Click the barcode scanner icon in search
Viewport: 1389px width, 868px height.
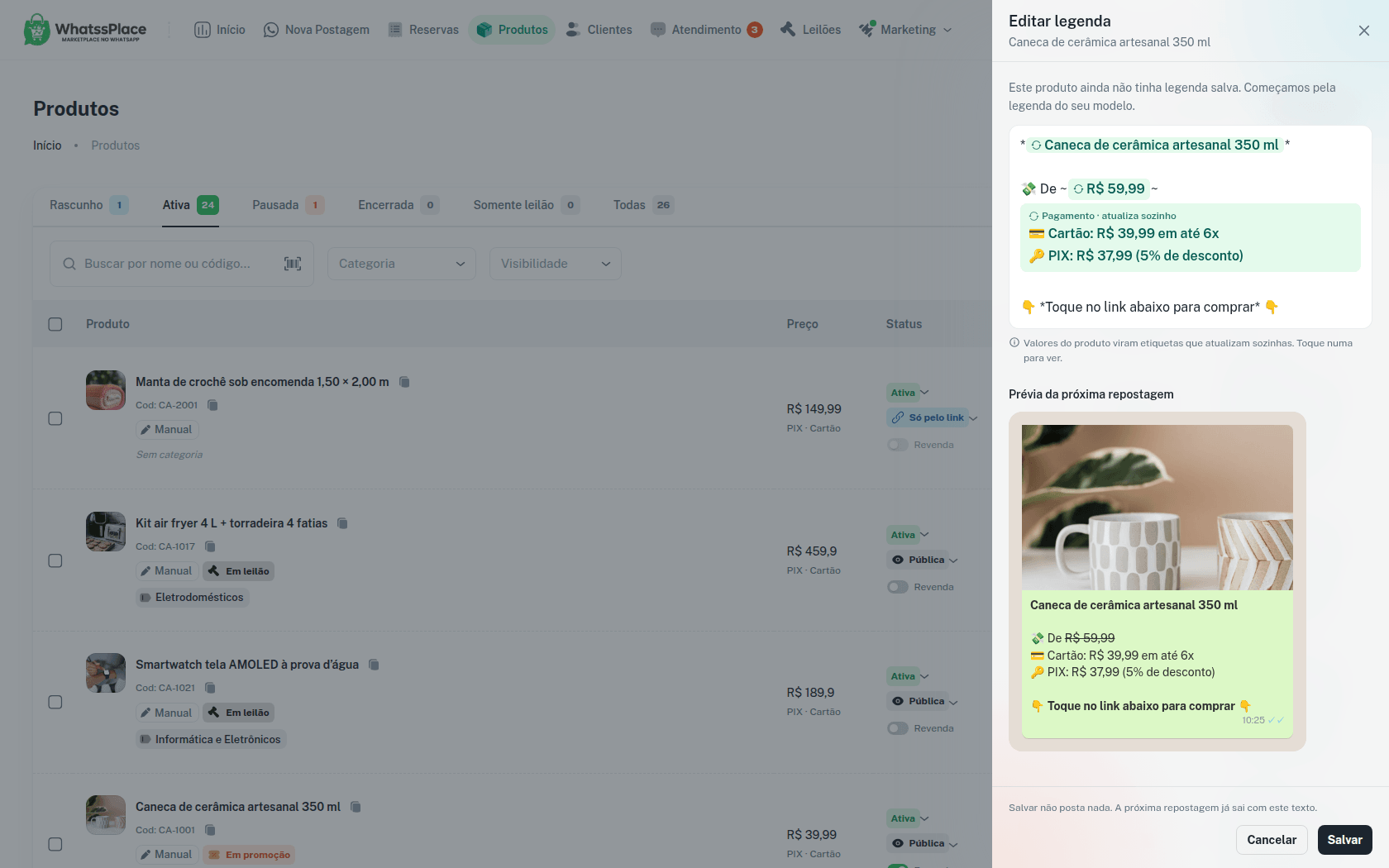pos(293,264)
